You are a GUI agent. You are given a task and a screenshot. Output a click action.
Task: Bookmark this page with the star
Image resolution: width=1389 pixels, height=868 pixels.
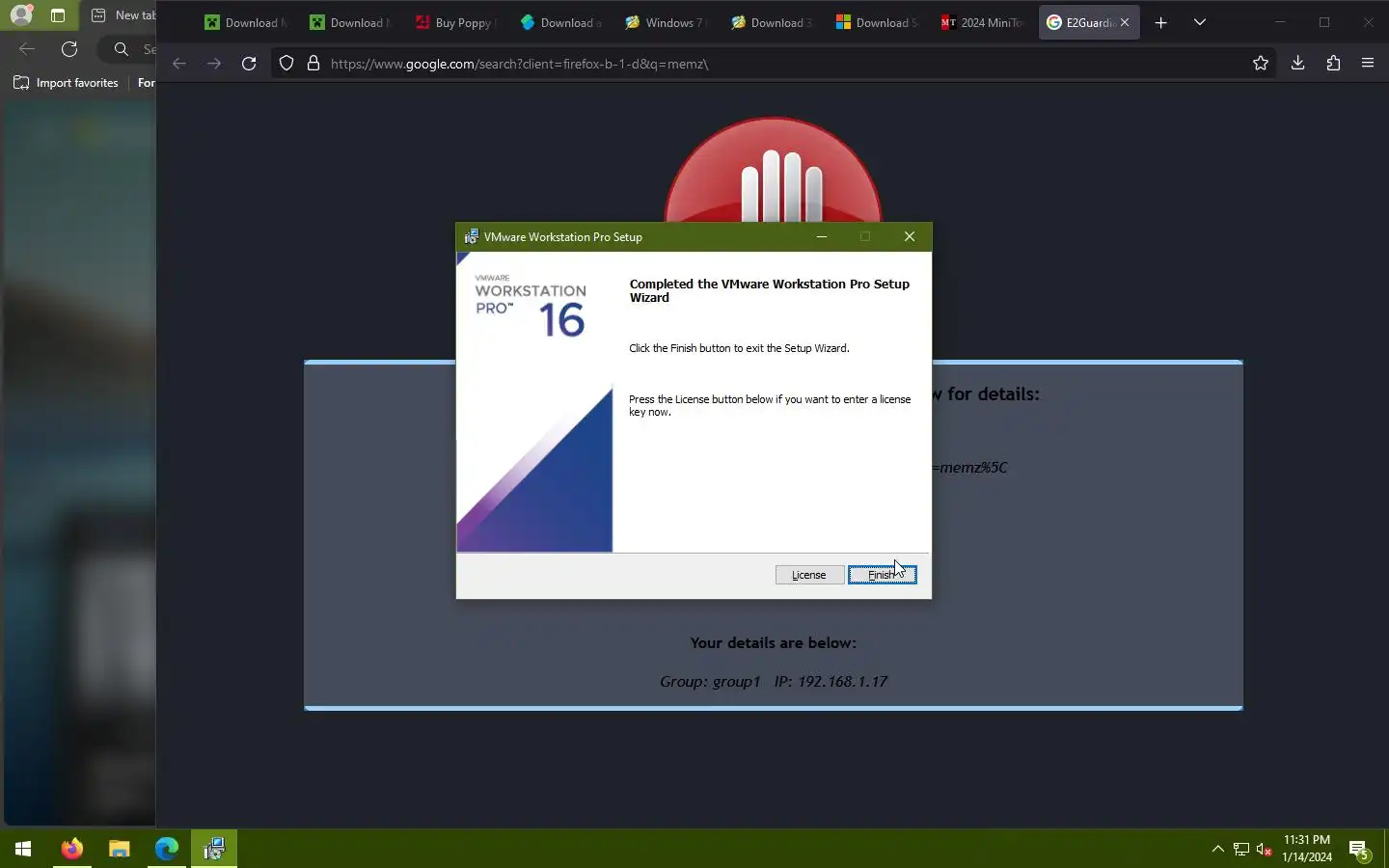click(1260, 64)
